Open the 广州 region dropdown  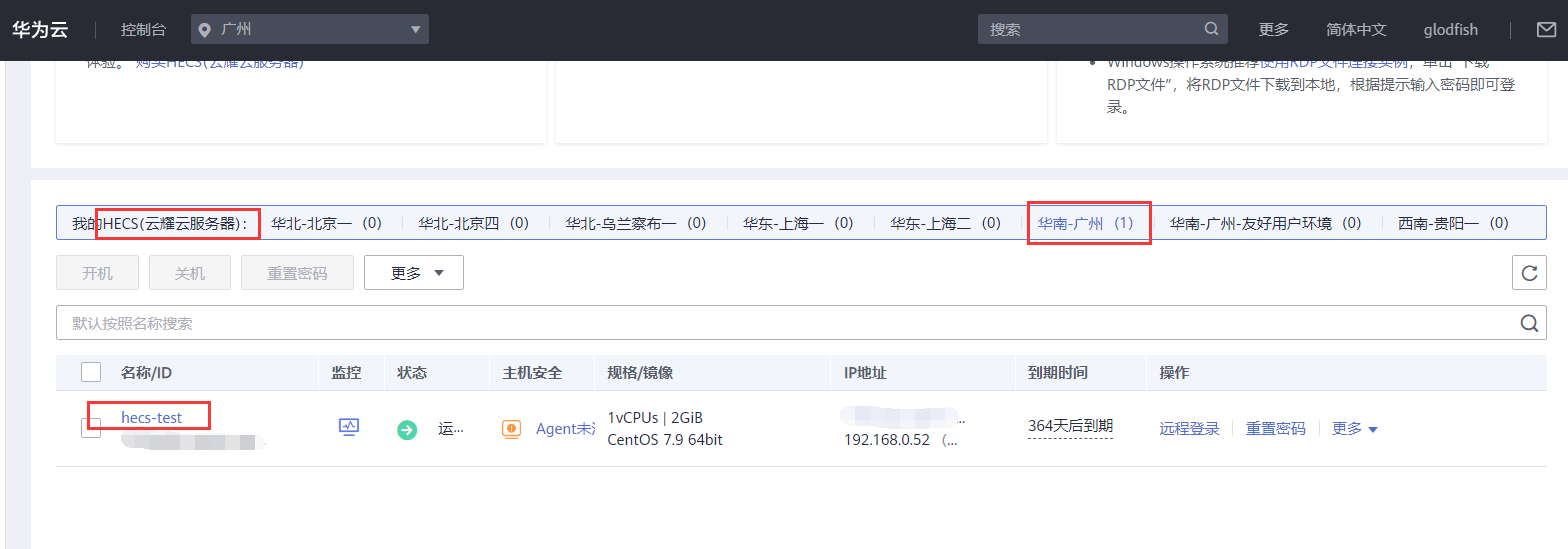[x=310, y=29]
